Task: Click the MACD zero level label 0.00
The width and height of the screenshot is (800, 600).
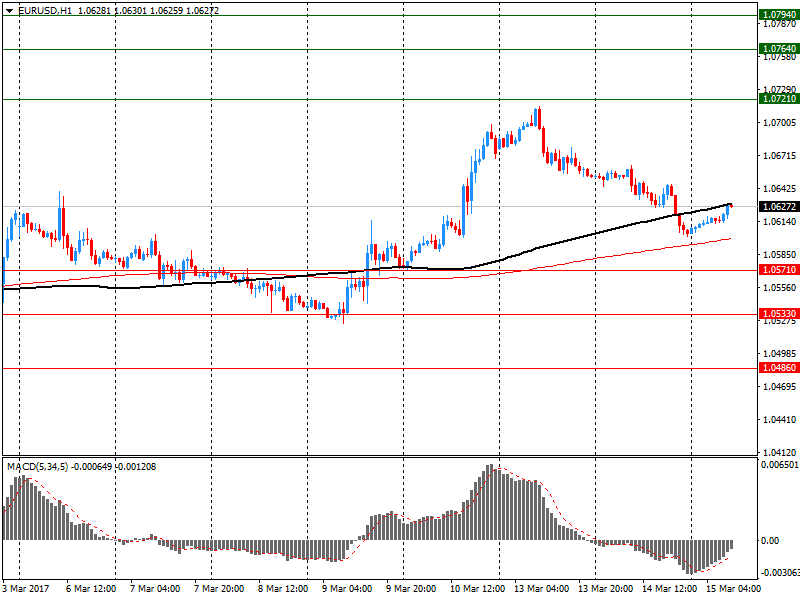Action: click(x=770, y=540)
